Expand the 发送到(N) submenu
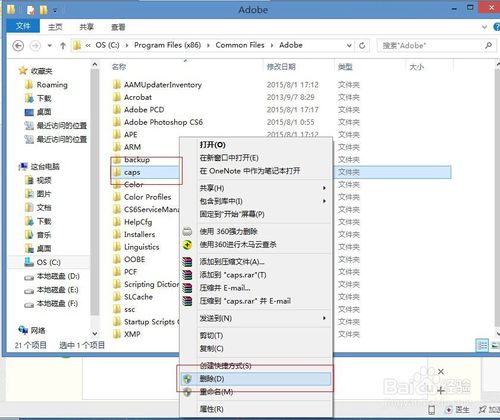This screenshot has height=420, width=500. [x=256, y=318]
